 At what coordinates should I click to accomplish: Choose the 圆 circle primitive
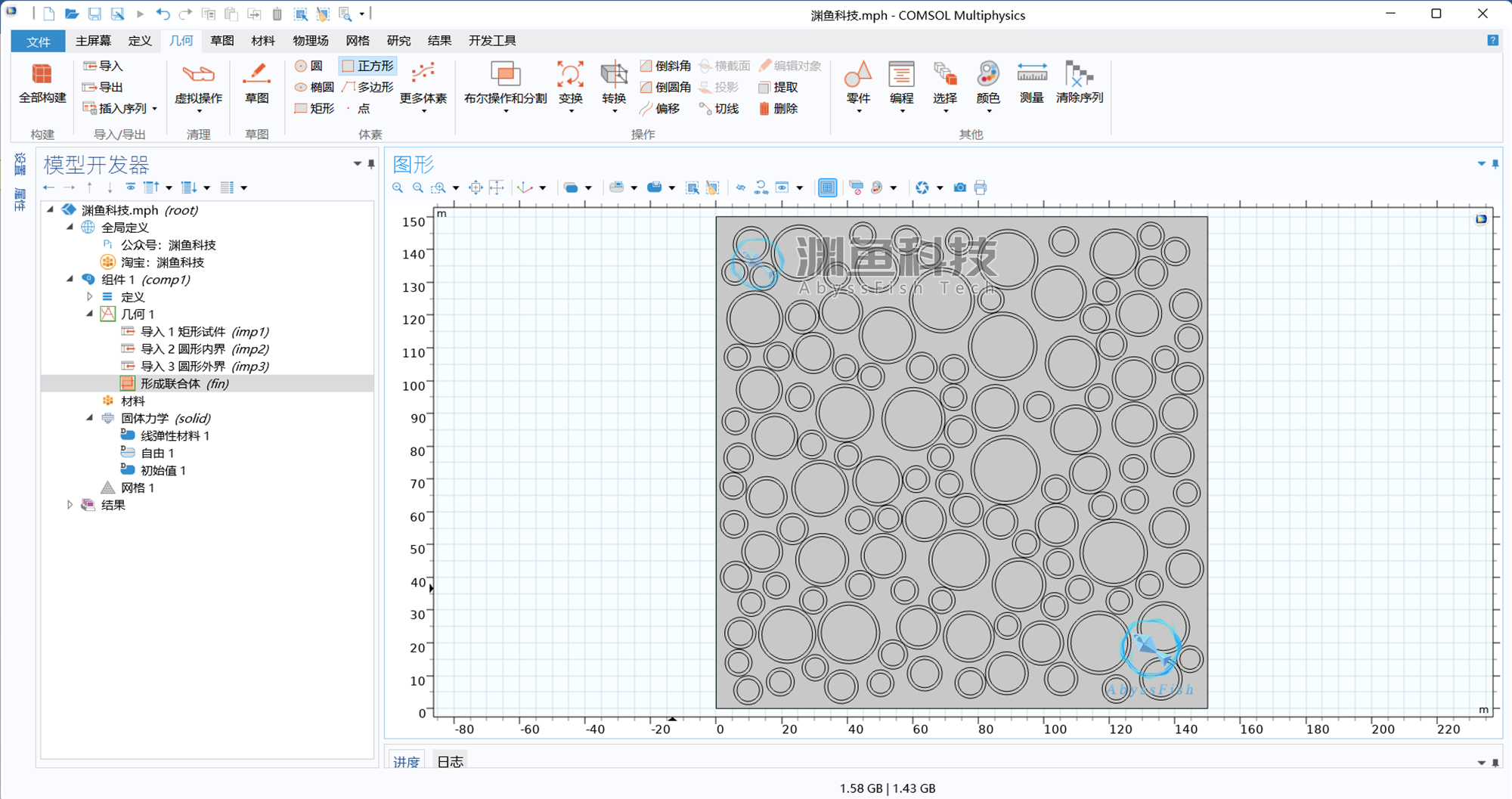pyautogui.click(x=309, y=66)
